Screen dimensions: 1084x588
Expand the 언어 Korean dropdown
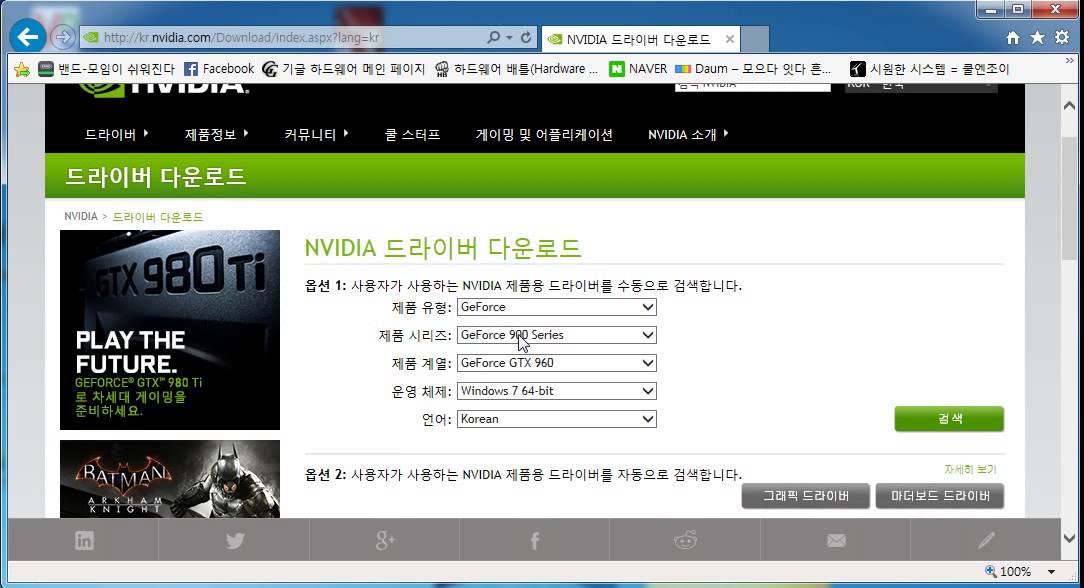click(557, 419)
